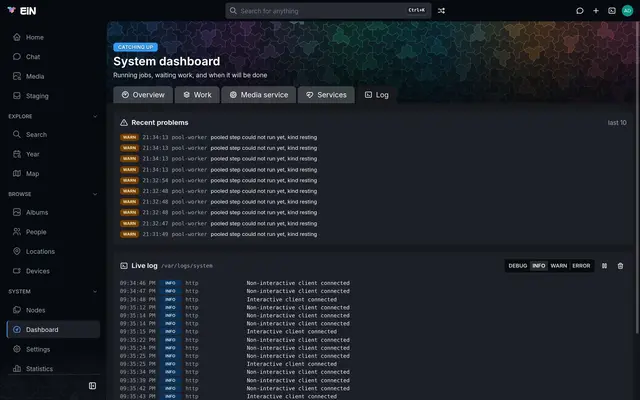Open Staging in sidebar
The image size is (640, 400).
53,96
